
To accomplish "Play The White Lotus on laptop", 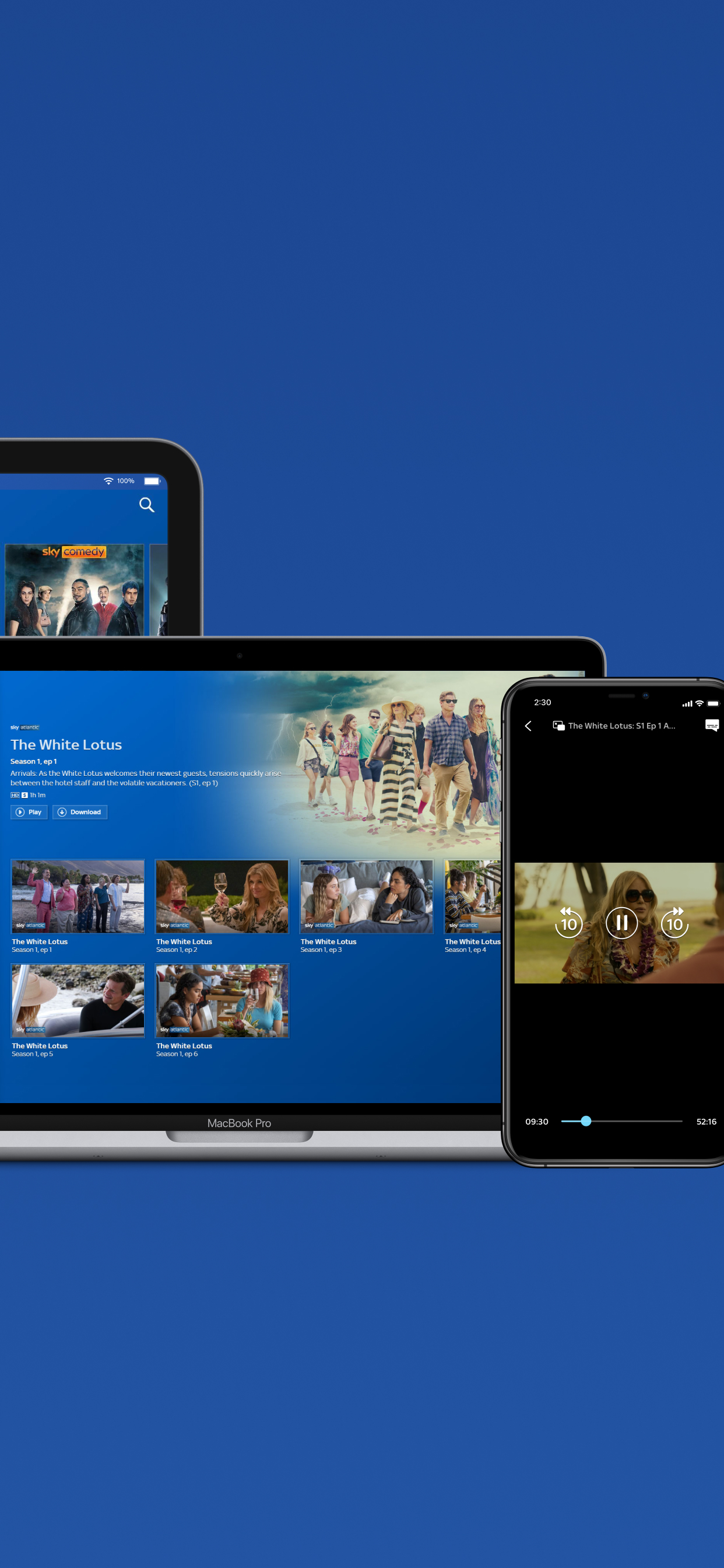I will coord(29,812).
